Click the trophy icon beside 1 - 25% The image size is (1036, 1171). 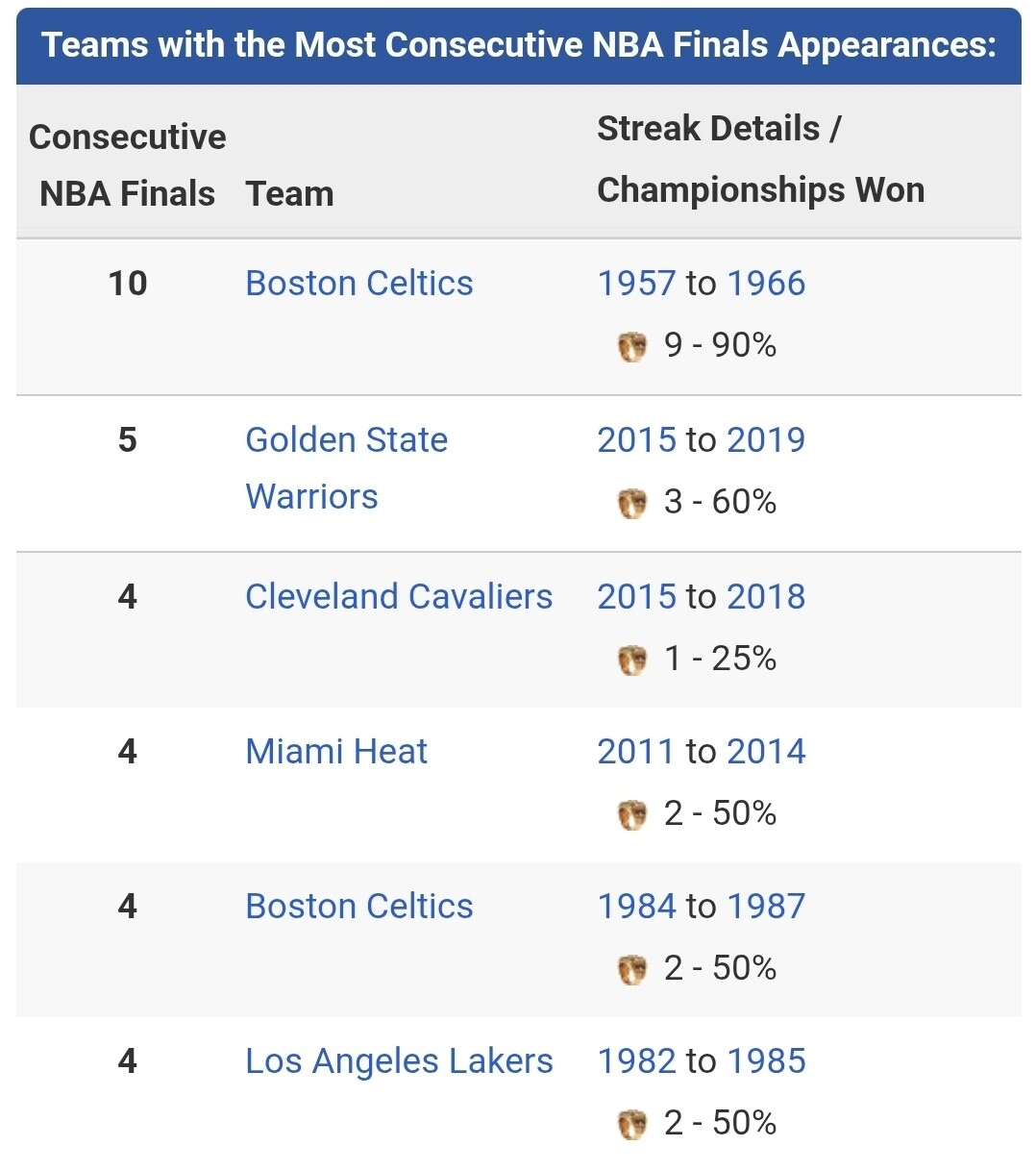(x=631, y=660)
